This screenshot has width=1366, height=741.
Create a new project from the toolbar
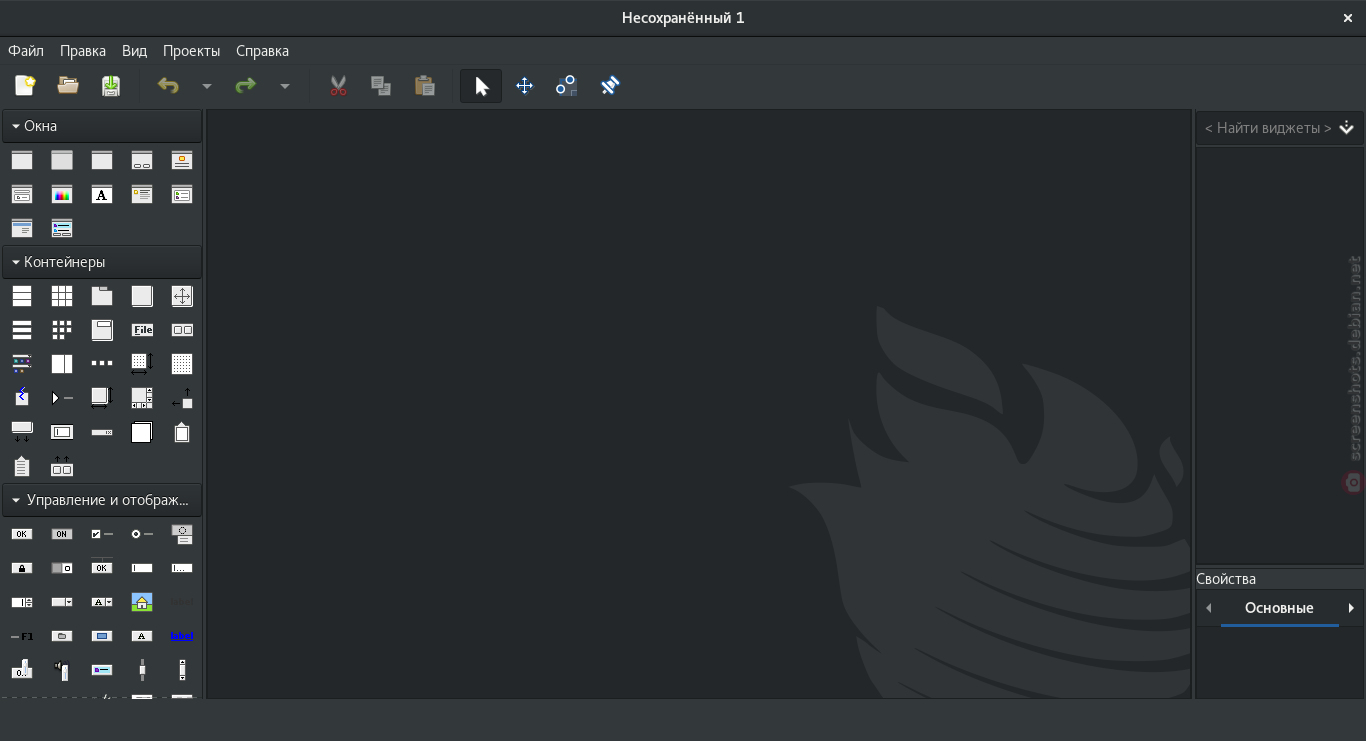[x=25, y=86]
